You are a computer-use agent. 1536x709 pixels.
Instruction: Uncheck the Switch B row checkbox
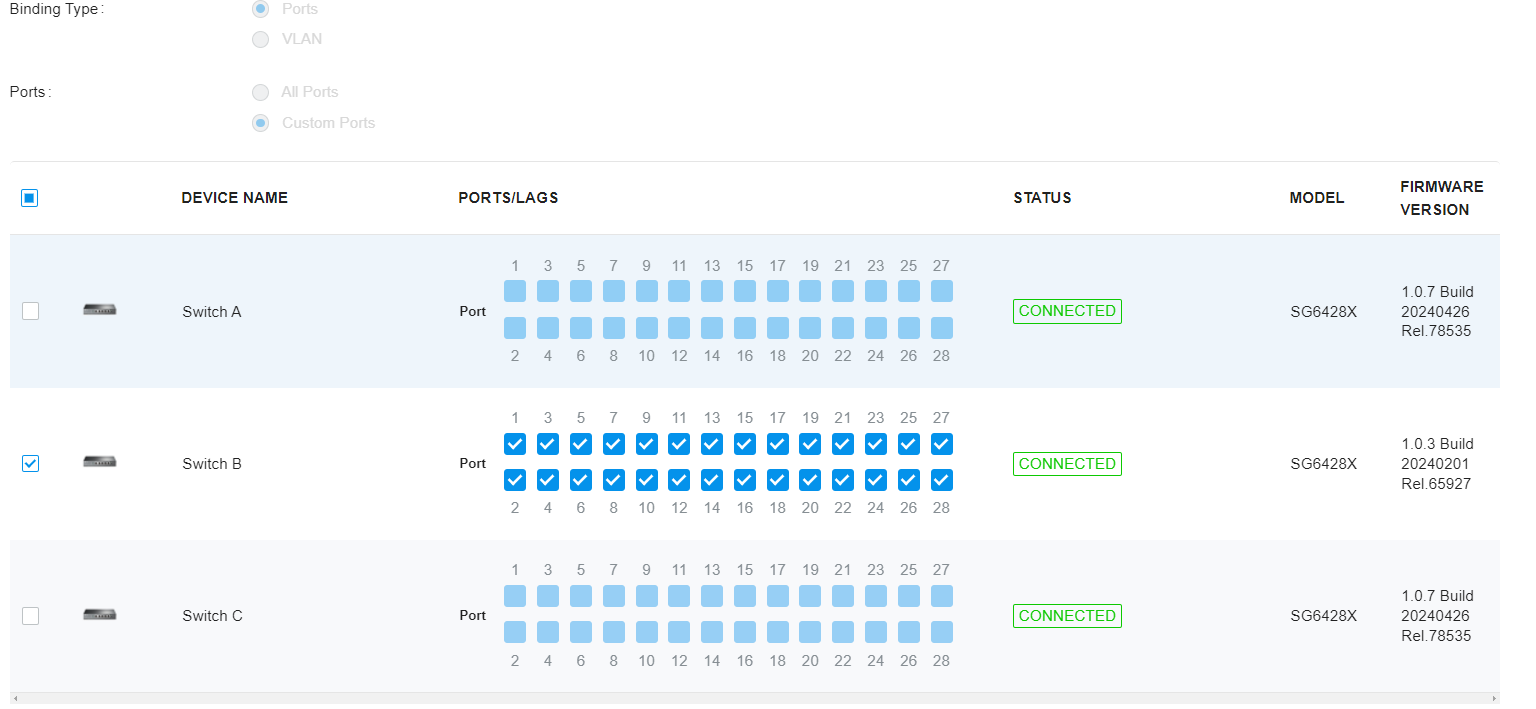[x=30, y=463]
